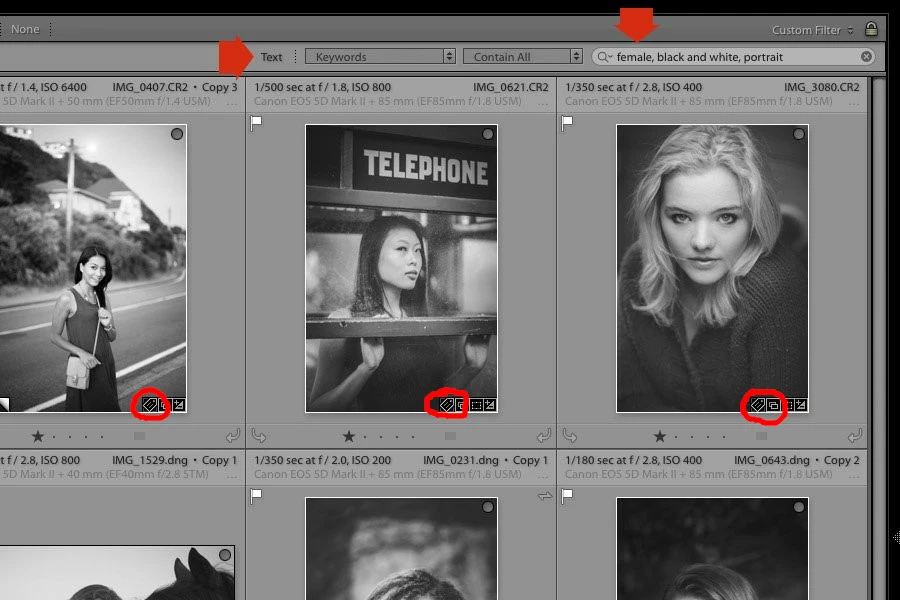This screenshot has height=600, width=900.
Task: Open the Keywords search target dropdown
Action: click(x=380, y=56)
